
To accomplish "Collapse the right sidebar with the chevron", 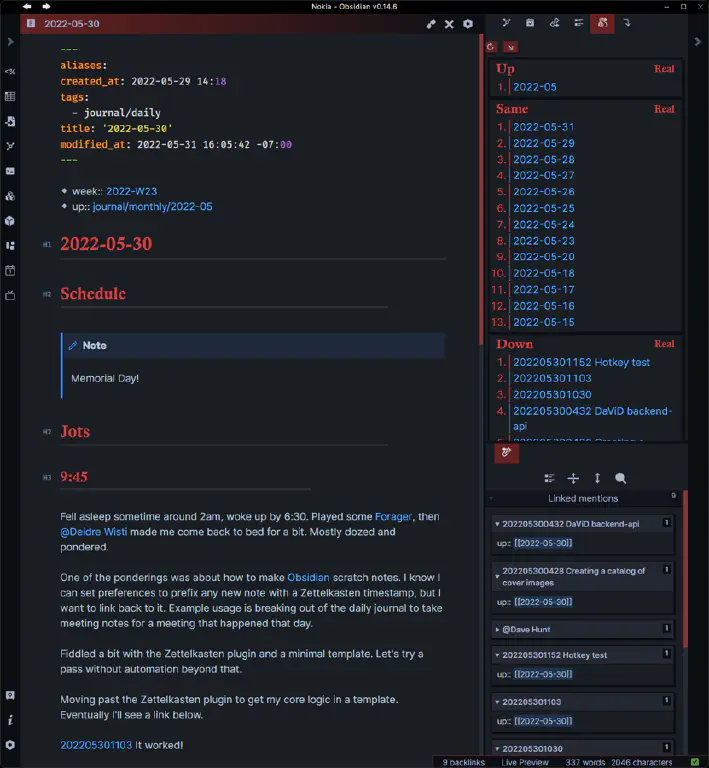I will pos(698,42).
